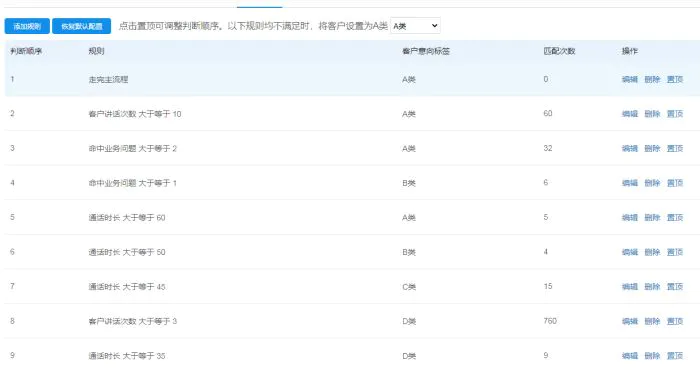
Task: Click 编辑 for 客户讲话次数 大于等于 10
Action: click(x=629, y=114)
